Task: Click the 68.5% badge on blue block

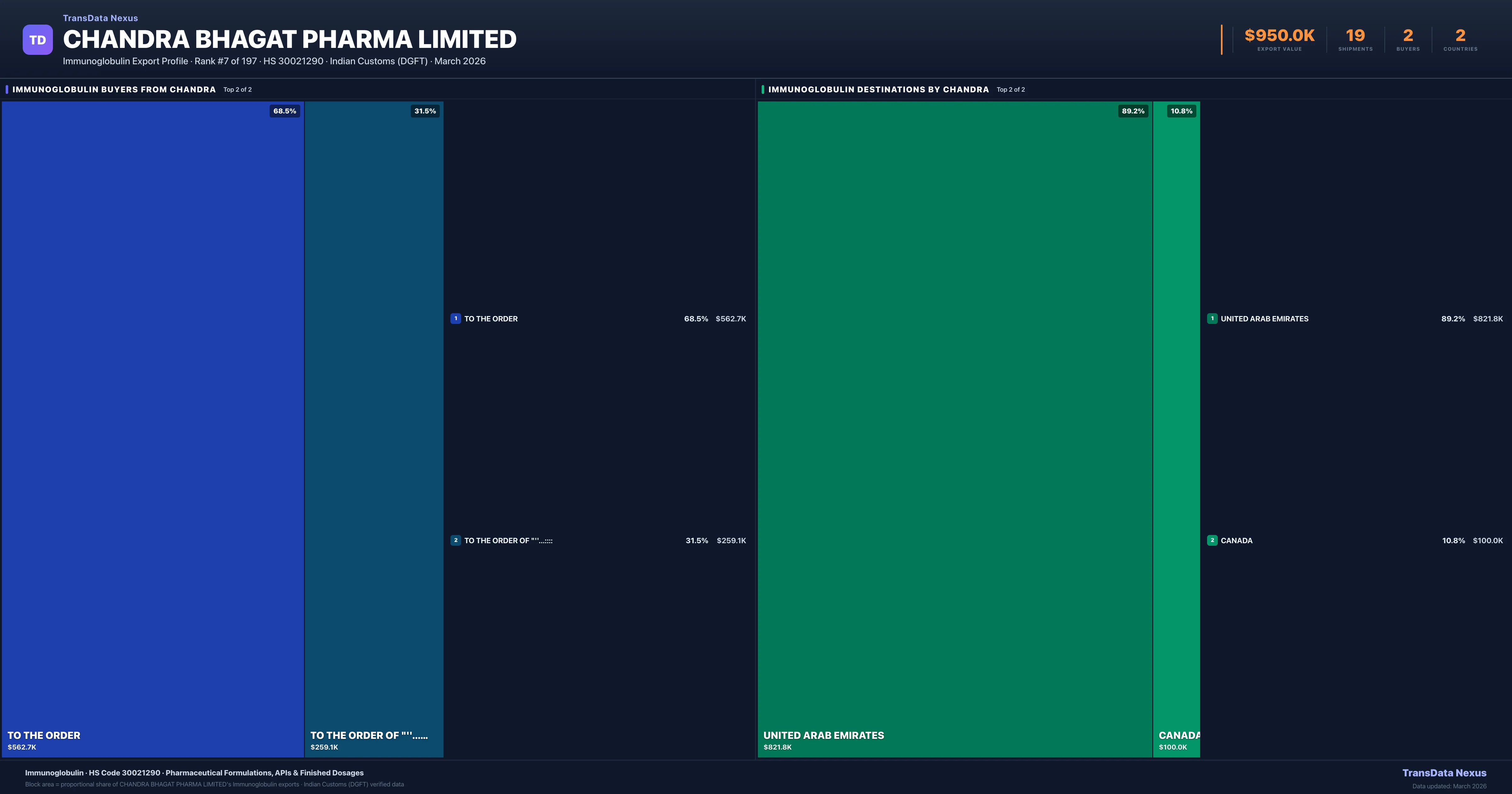Action: 285,111
